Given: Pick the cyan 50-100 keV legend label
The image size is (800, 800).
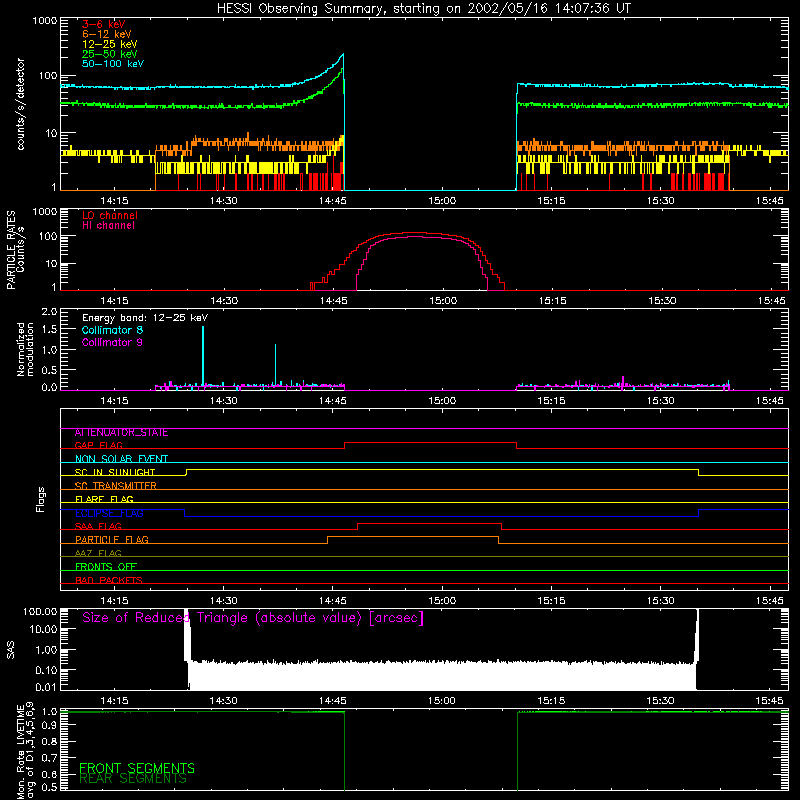Looking at the screenshot, I should tap(113, 64).
